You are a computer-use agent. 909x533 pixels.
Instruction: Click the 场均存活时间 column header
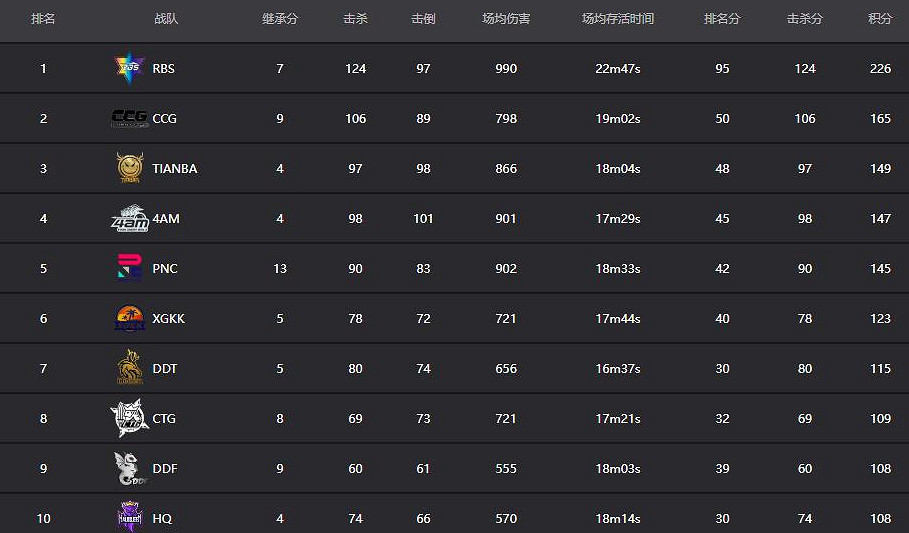coord(618,19)
